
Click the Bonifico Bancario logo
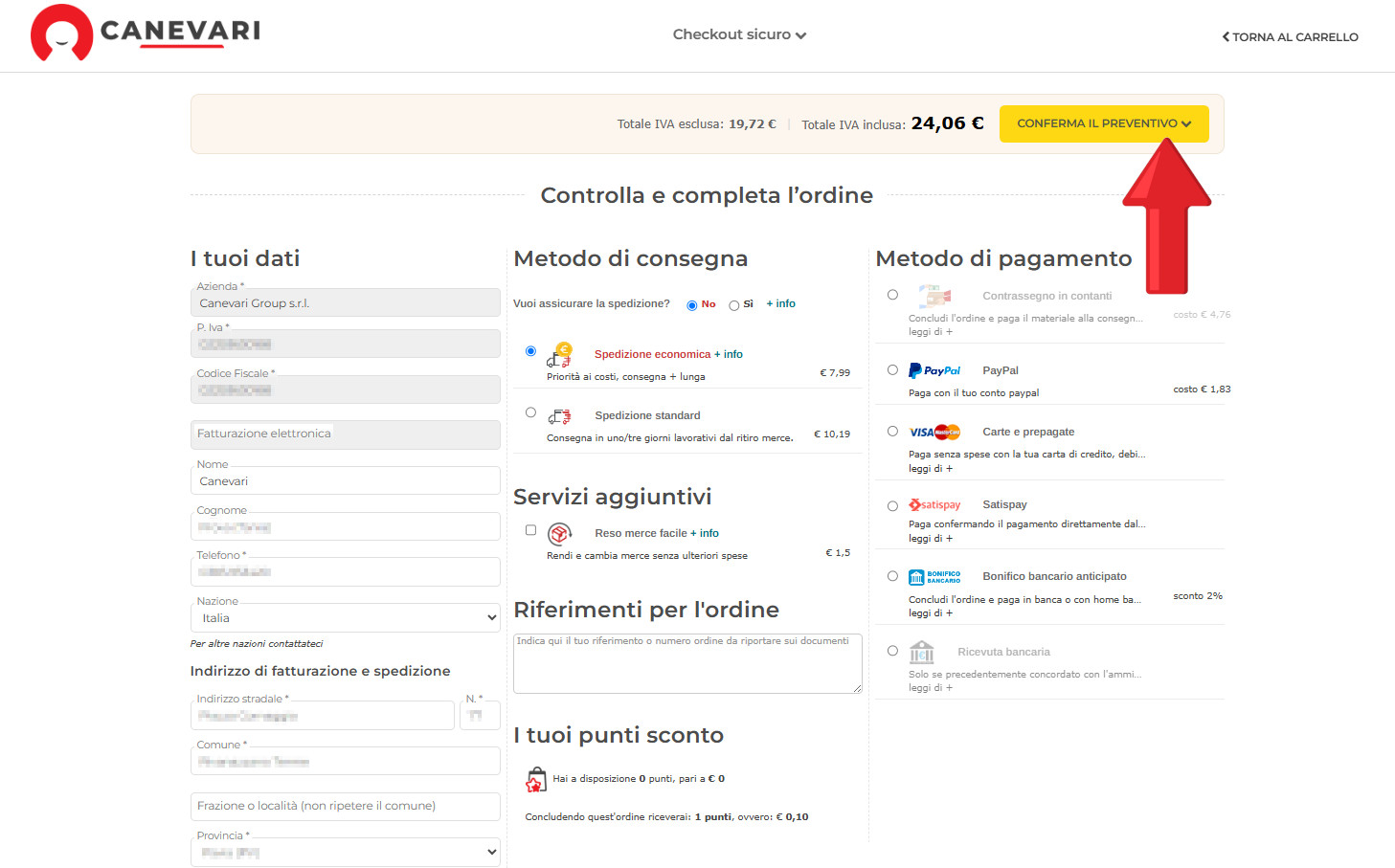(934, 576)
